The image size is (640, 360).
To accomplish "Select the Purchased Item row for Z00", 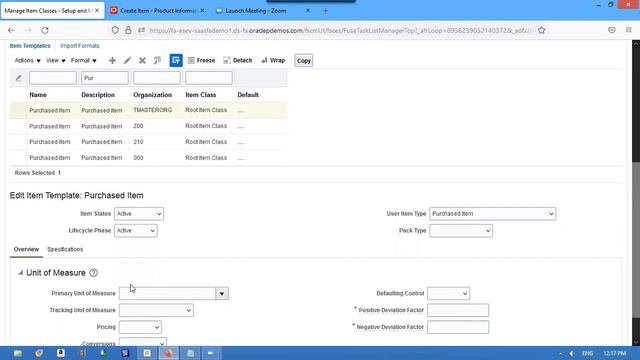I will [x=149, y=126].
